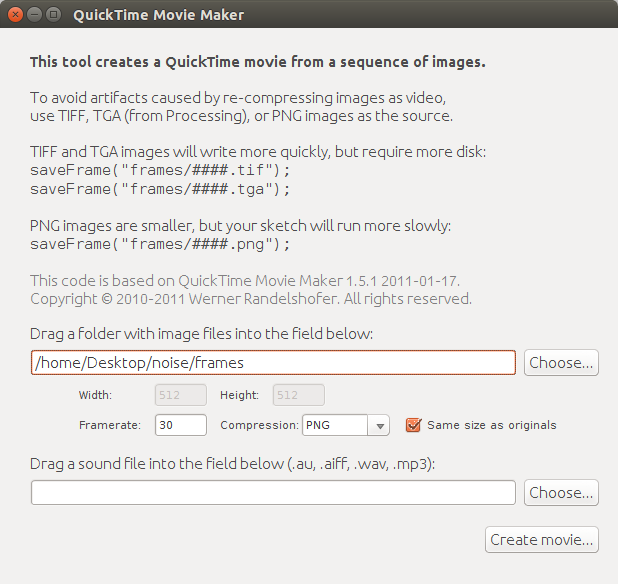618x584 pixels.
Task: Click the "Same size as originals" label
Action: [x=491, y=425]
